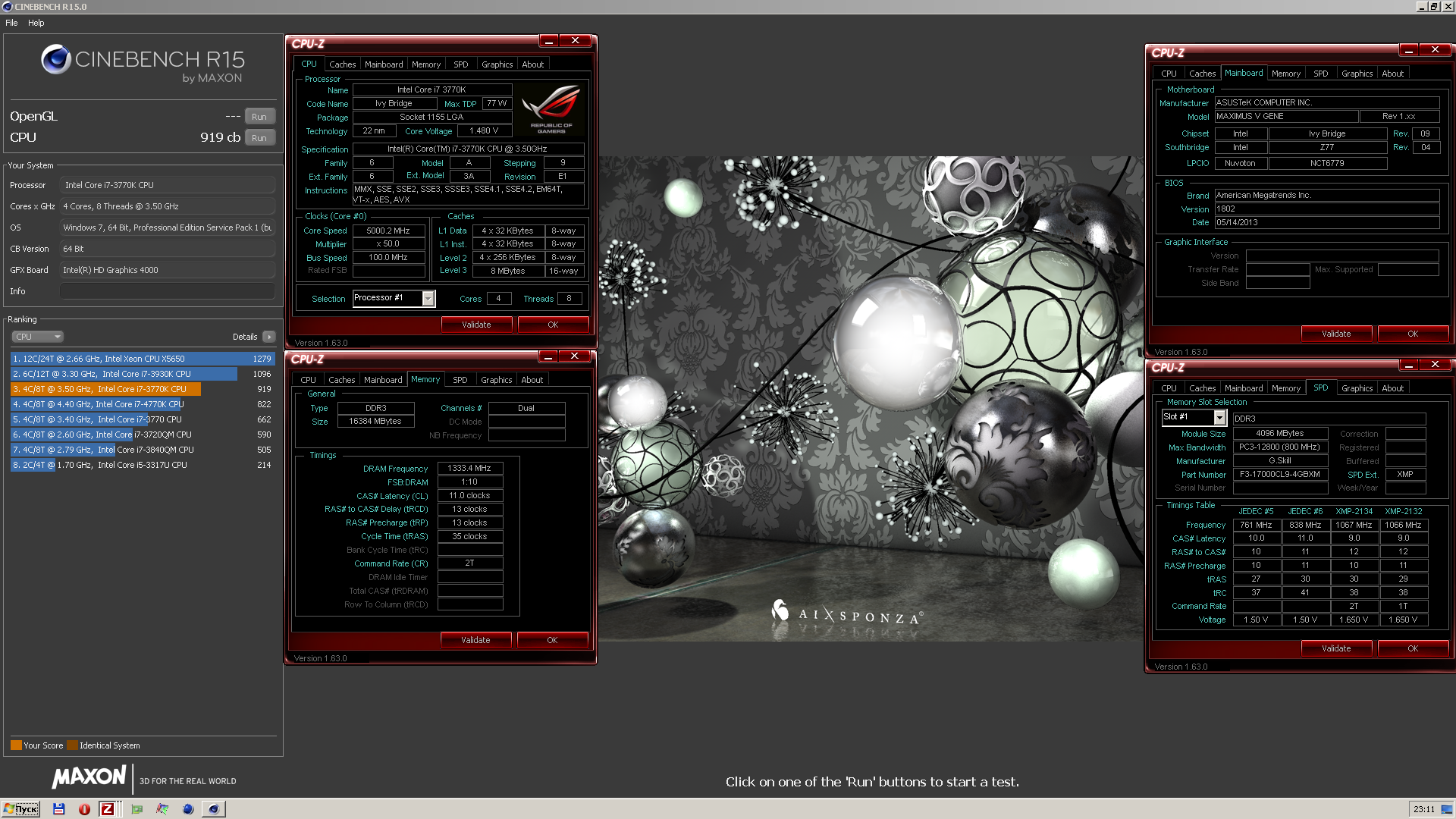
Task: Click the memory Size value 16384 MBytes
Action: click(375, 422)
